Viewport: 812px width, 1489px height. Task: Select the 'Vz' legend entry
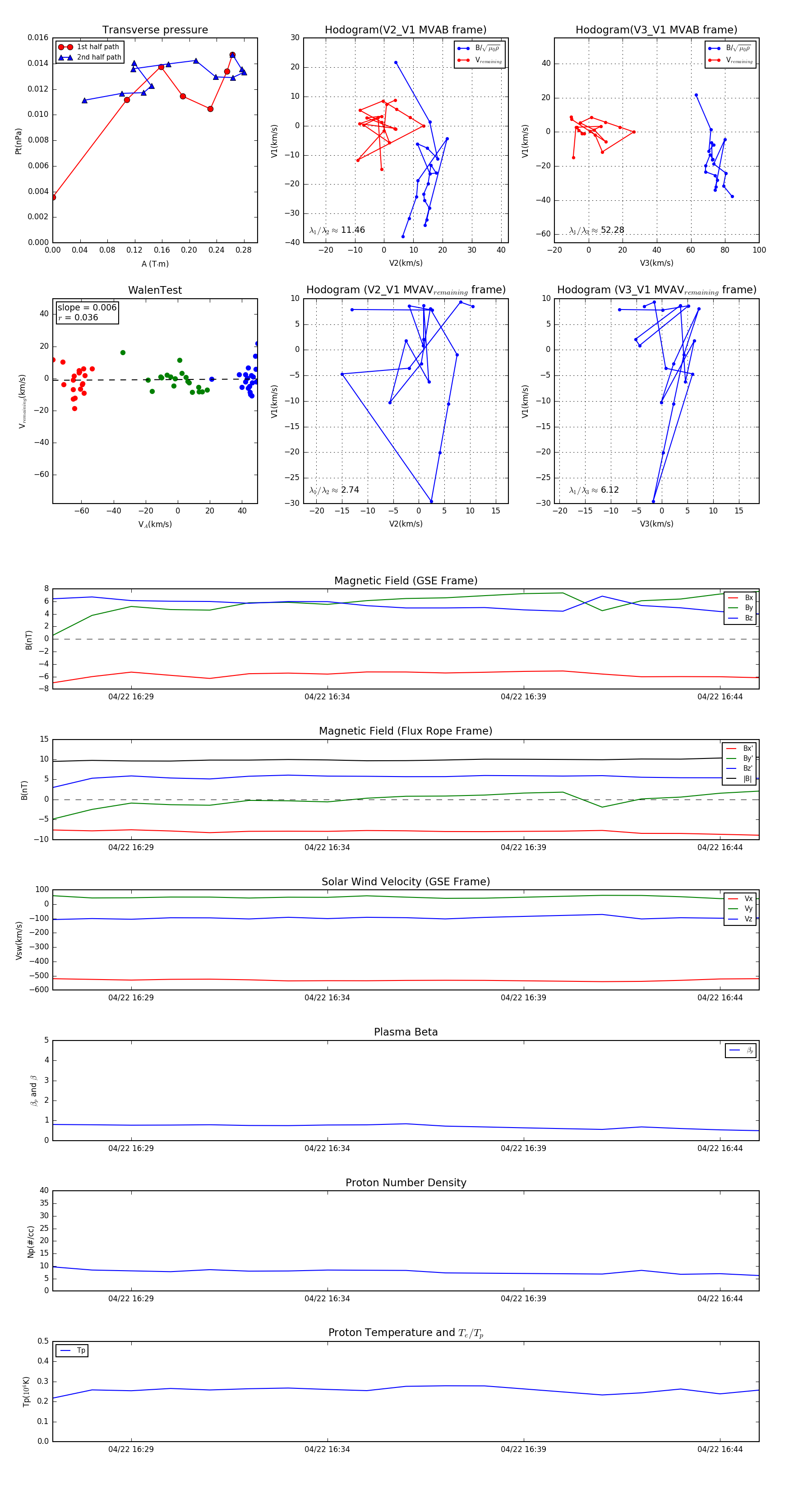click(x=740, y=919)
